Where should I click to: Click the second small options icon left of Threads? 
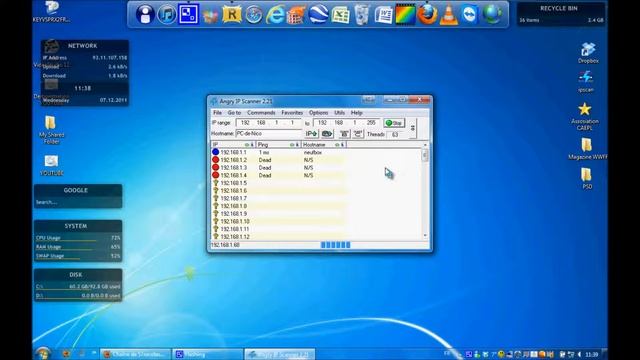coord(358,134)
